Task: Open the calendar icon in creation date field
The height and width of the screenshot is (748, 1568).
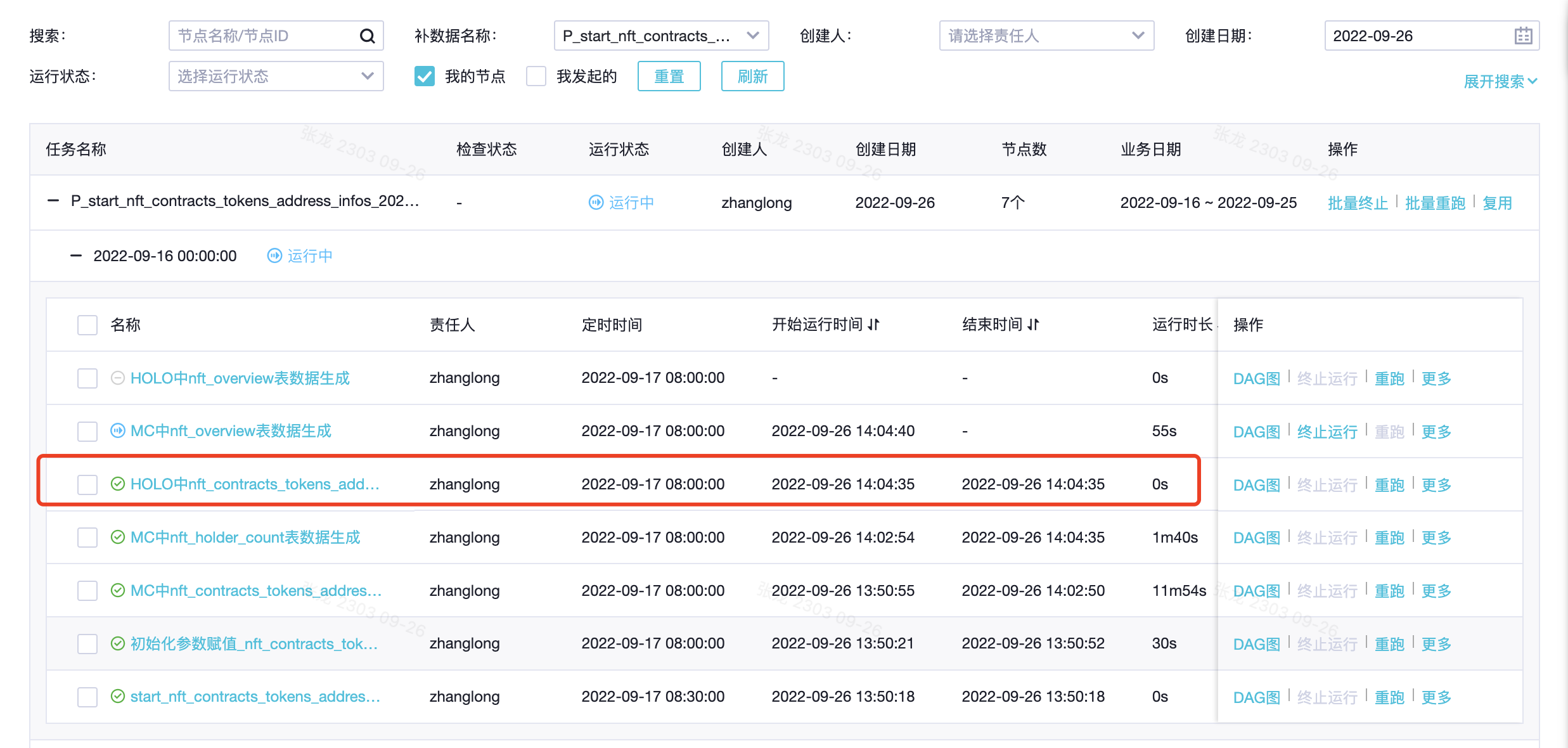Action: point(1523,36)
